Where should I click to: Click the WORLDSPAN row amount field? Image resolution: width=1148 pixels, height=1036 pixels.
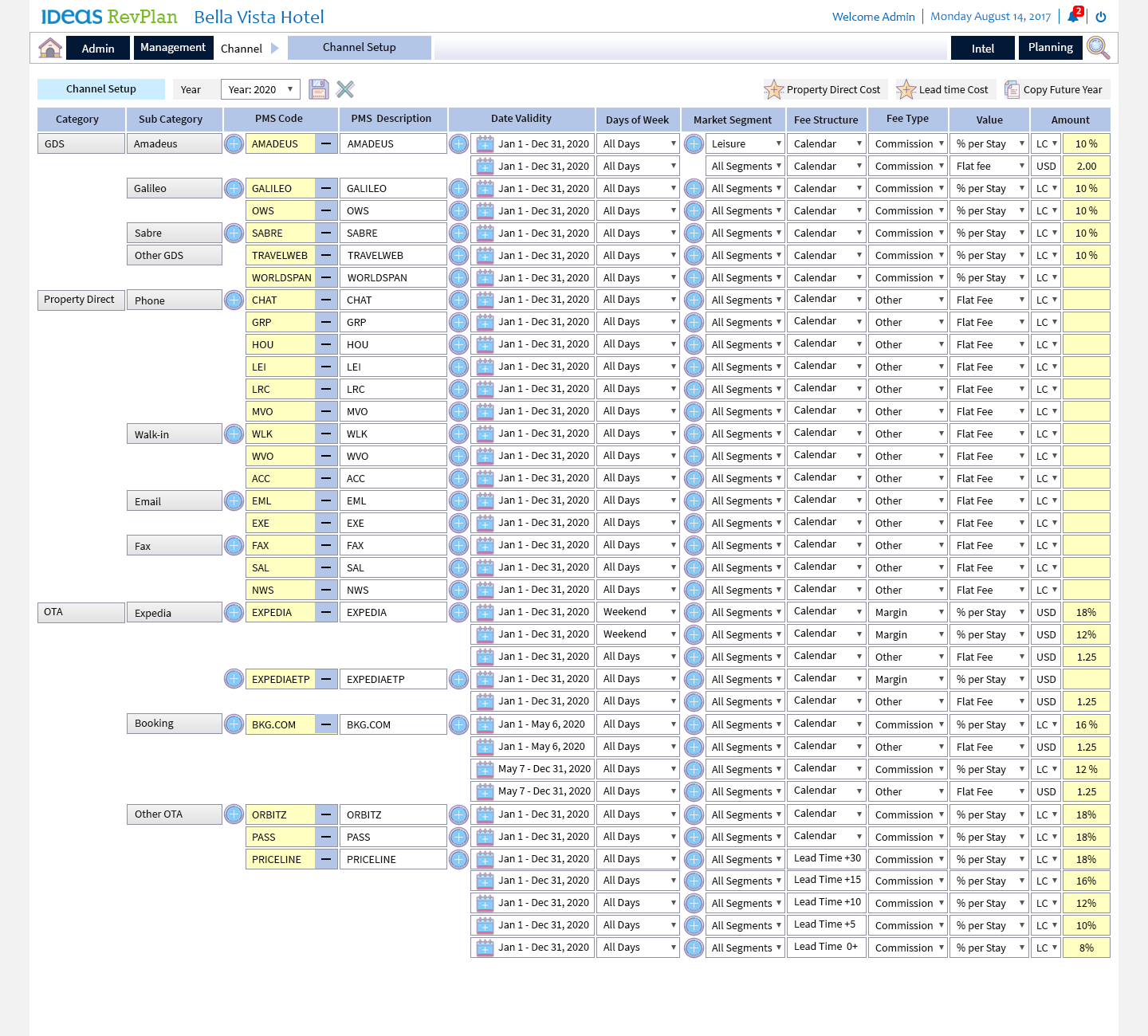coord(1086,278)
